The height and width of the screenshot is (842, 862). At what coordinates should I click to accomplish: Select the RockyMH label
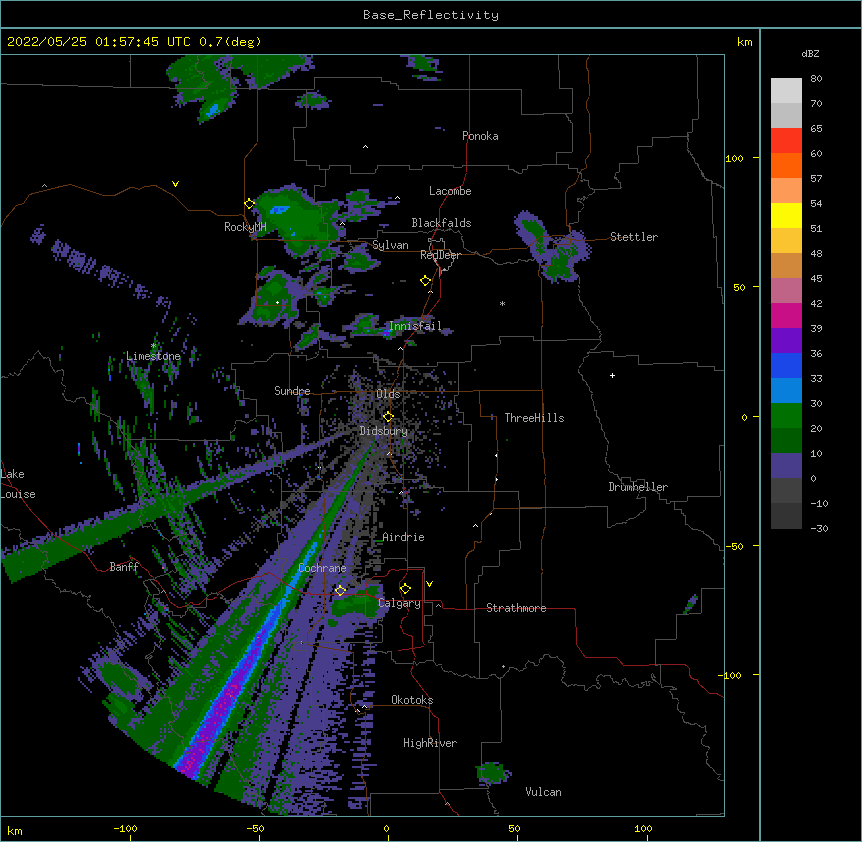245,227
